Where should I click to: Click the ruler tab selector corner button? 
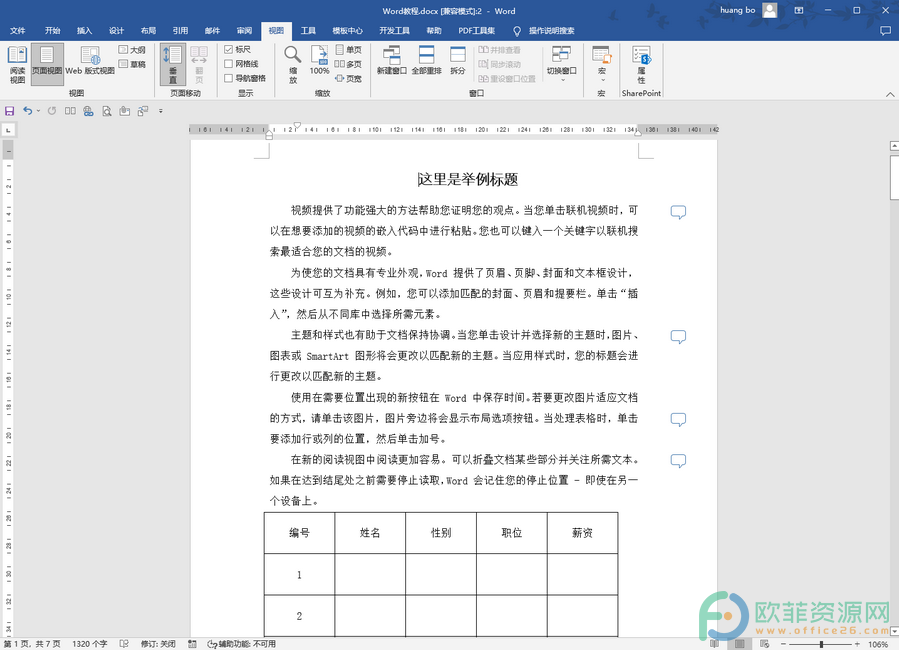(x=9, y=131)
